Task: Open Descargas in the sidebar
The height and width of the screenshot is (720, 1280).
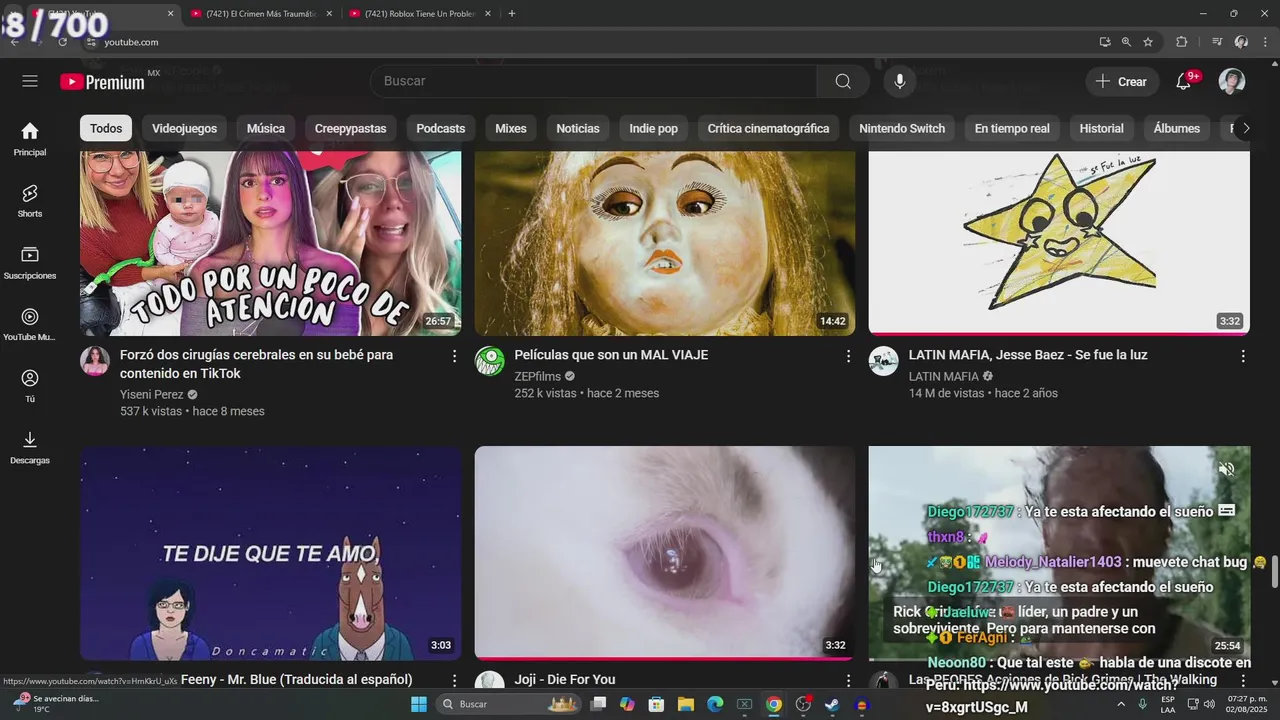Action: [30, 448]
